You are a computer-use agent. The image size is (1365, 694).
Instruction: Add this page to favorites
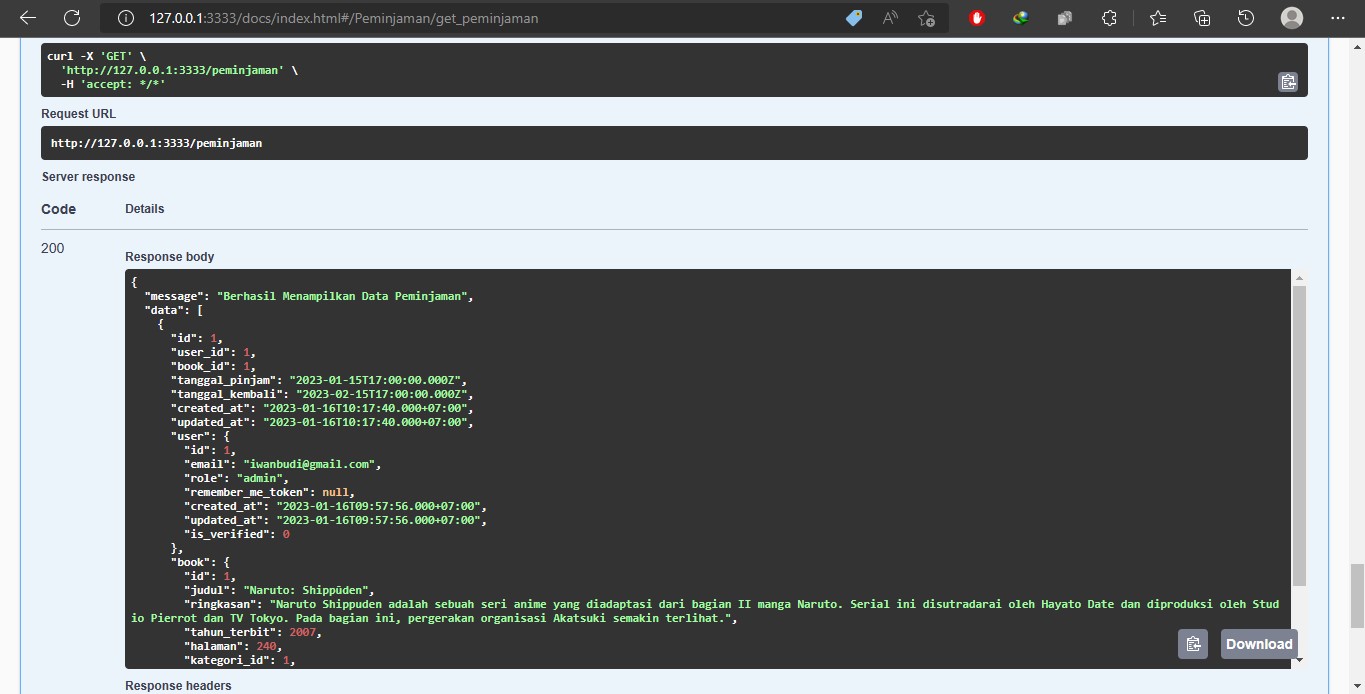(926, 18)
